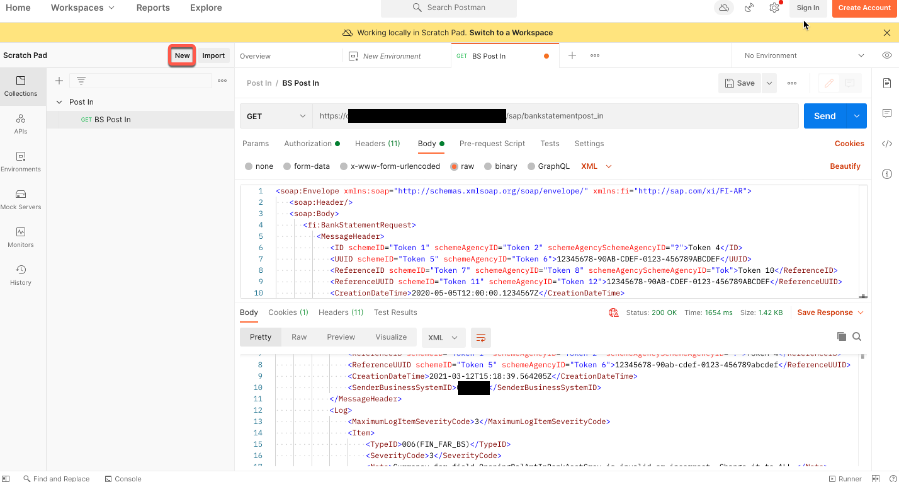900x482 pixels.
Task: Open the GET method dropdown
Action: [275, 116]
